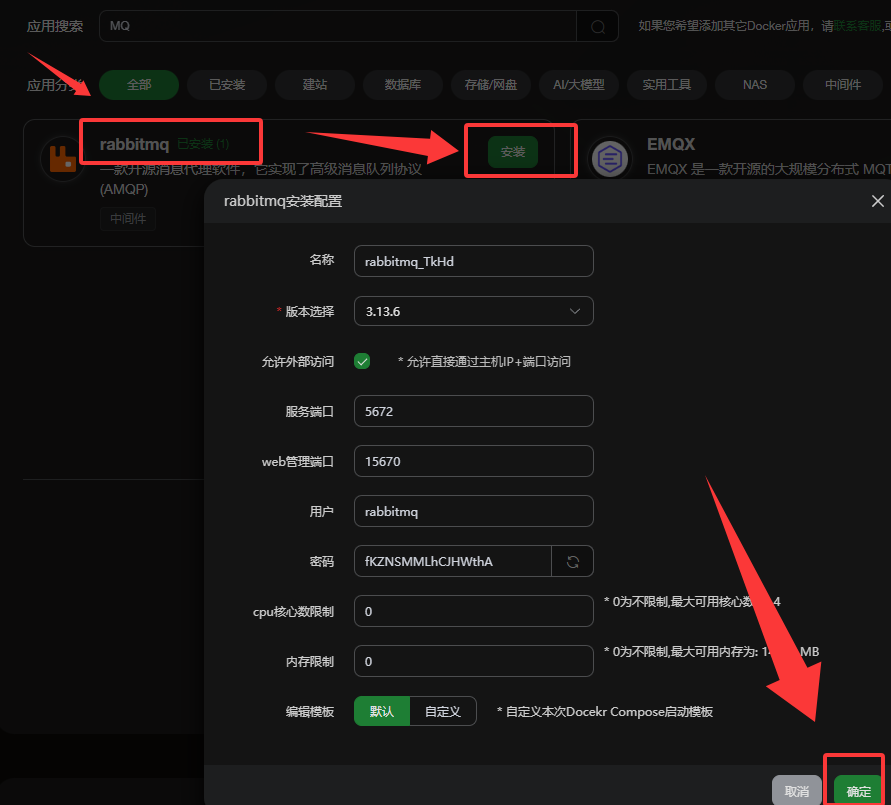The image size is (891, 805).
Task: Click the 服务端口 port input field
Action: 473,411
